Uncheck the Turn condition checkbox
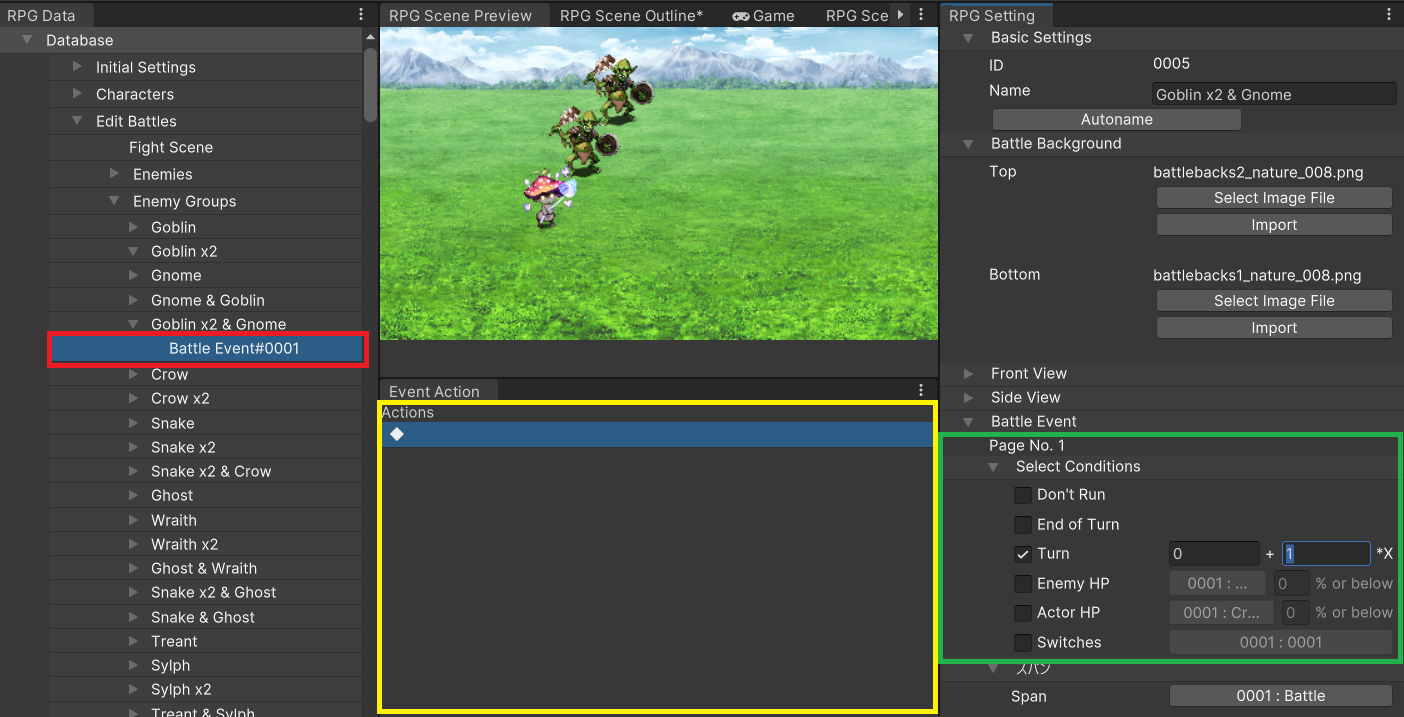This screenshot has width=1404, height=717. coord(1022,554)
